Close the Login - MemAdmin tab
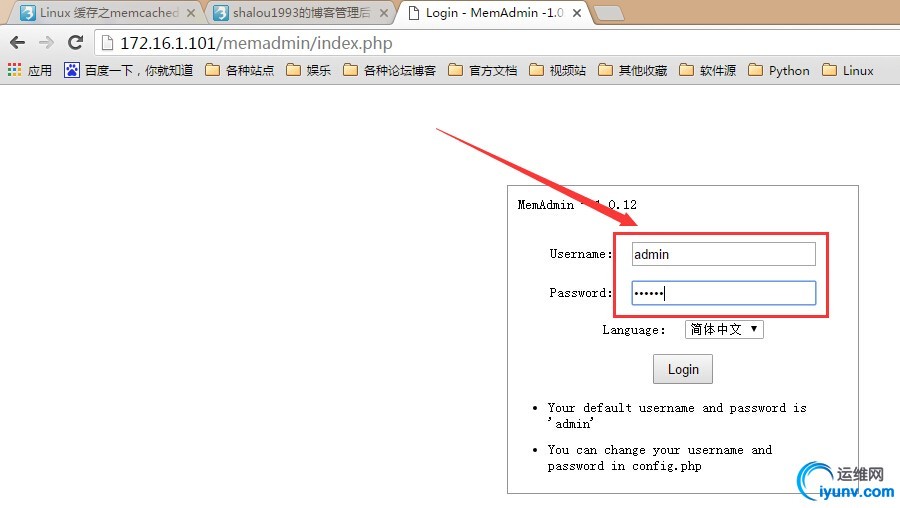 tap(577, 13)
